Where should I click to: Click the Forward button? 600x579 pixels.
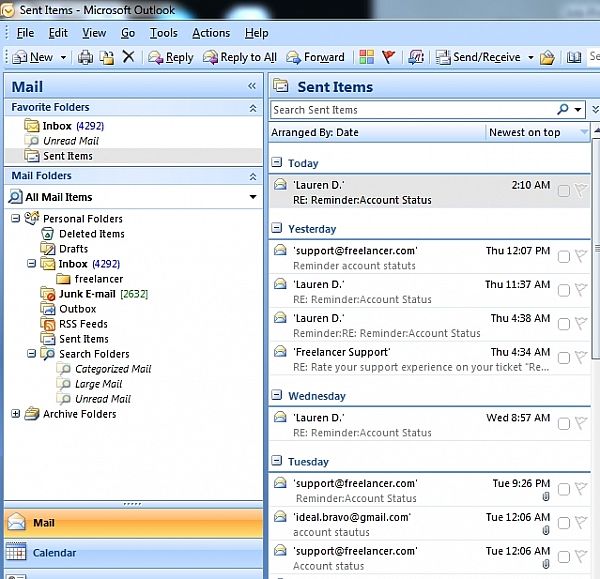(x=316, y=58)
